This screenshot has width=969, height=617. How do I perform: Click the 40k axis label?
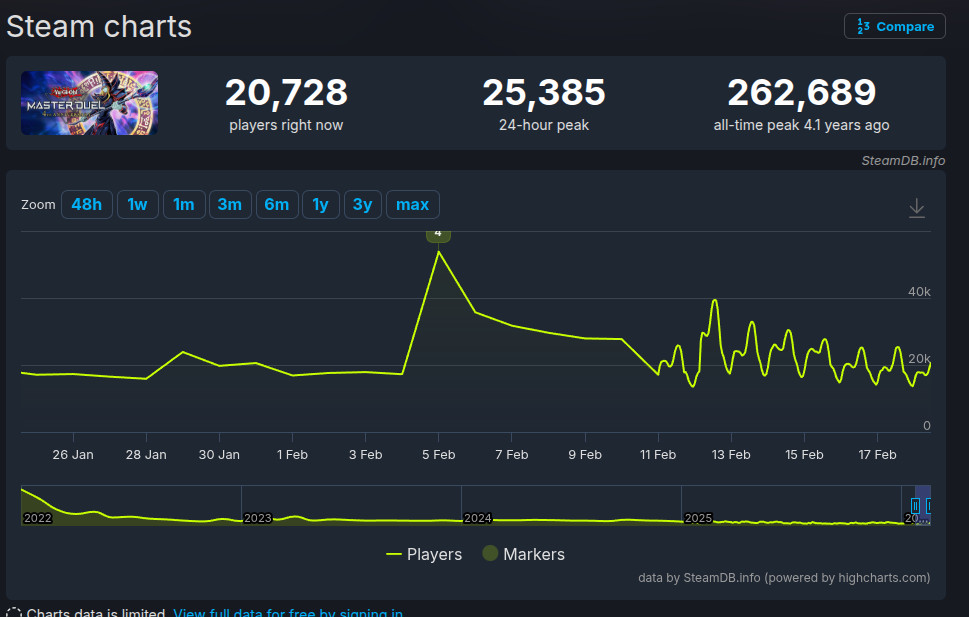[919, 292]
